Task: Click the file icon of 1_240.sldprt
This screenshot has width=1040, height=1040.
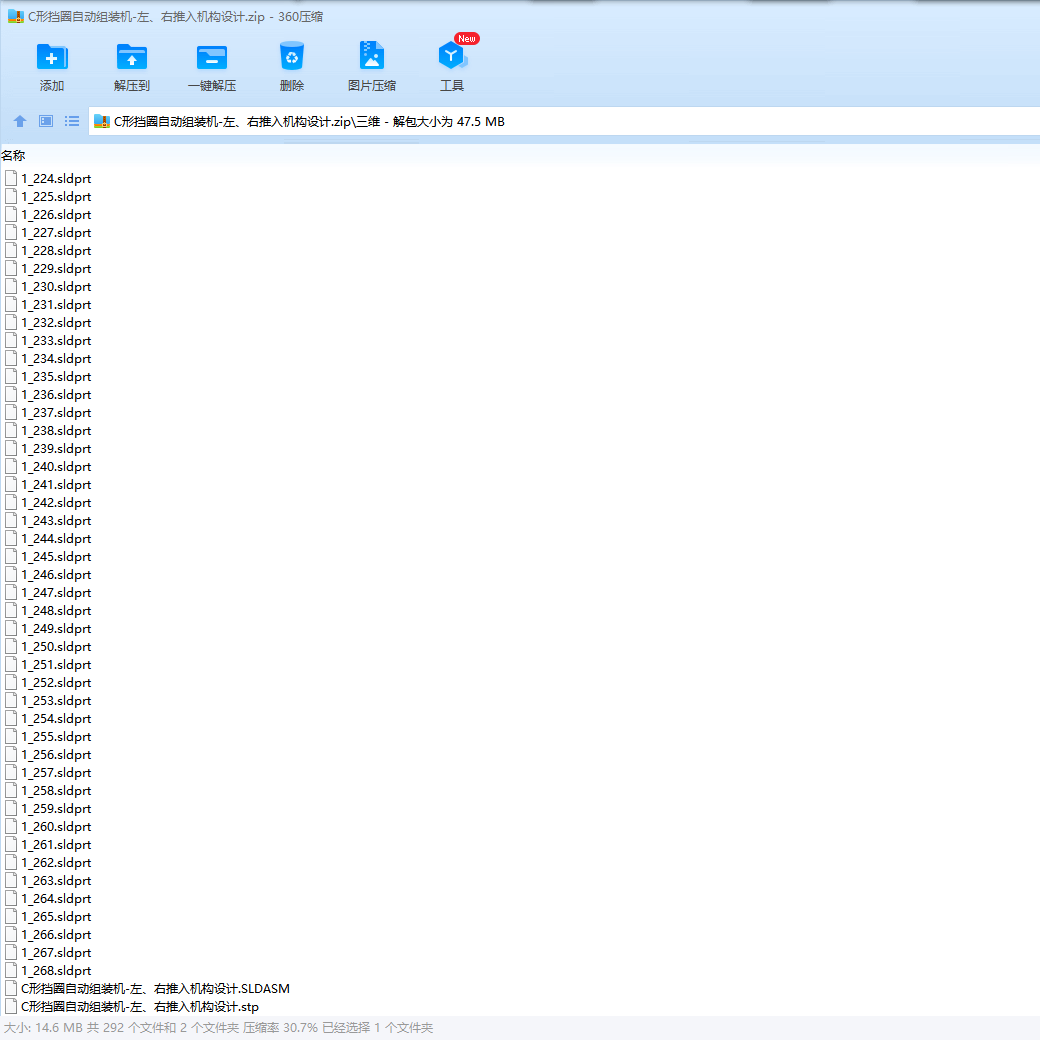Action: [x=11, y=466]
